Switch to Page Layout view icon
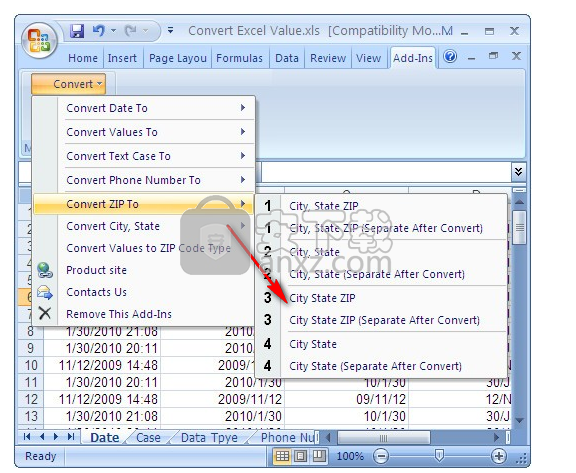The height and width of the screenshot is (473, 576). (300, 456)
